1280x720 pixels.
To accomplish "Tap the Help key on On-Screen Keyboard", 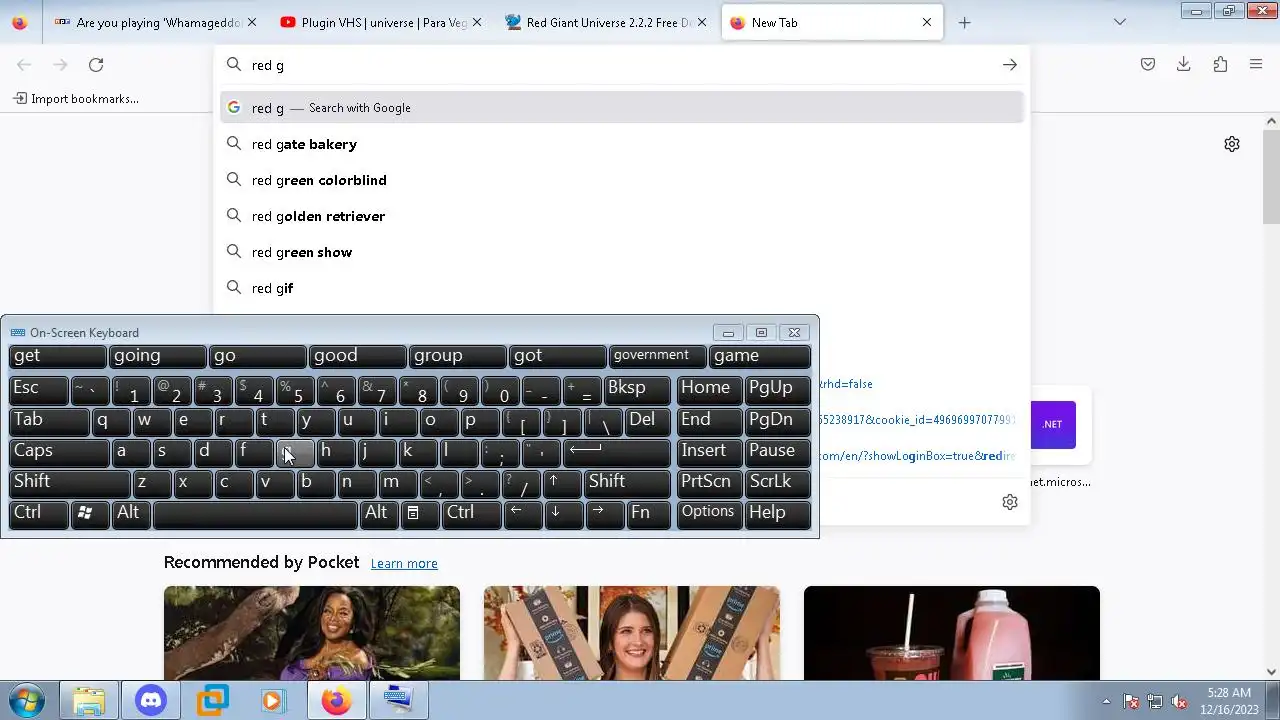I will point(777,513).
